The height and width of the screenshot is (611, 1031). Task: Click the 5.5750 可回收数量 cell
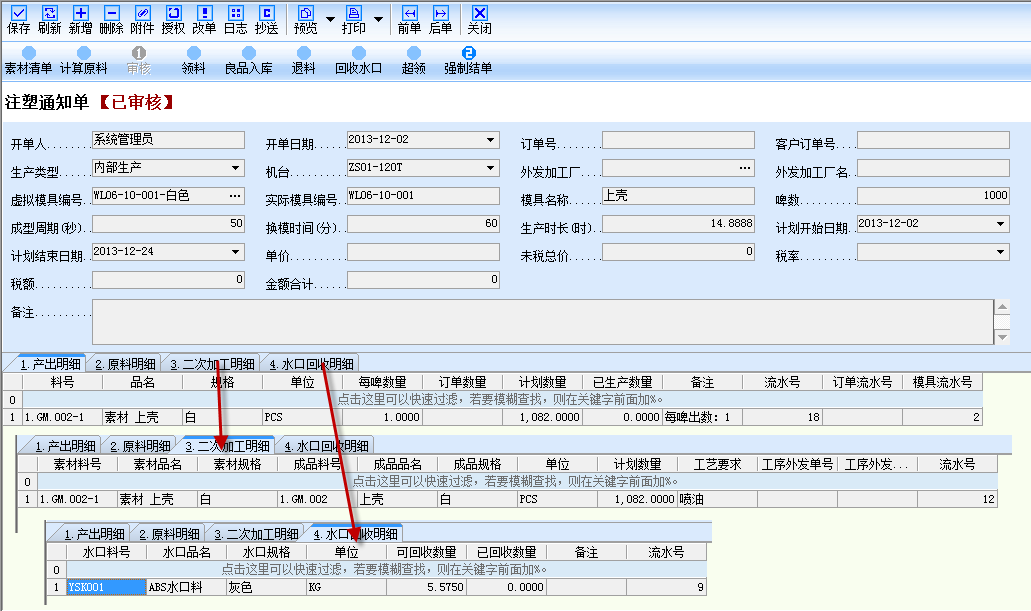click(x=427, y=587)
